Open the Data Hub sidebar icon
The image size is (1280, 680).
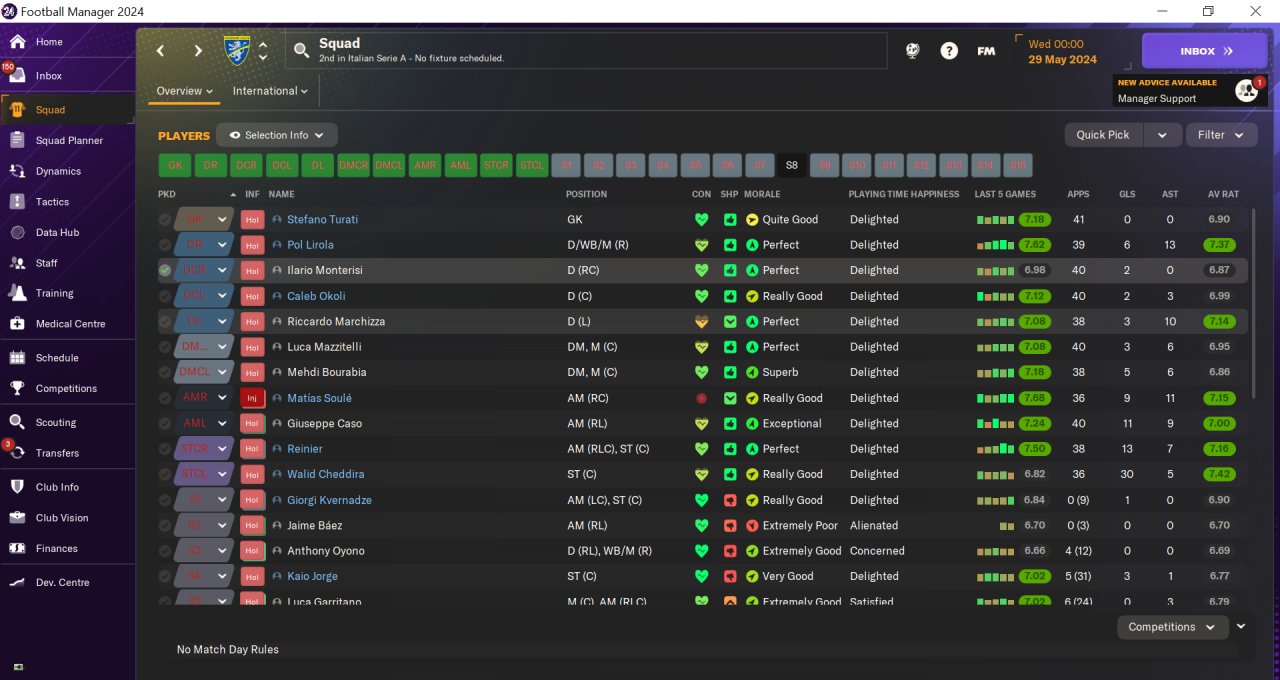[17, 232]
